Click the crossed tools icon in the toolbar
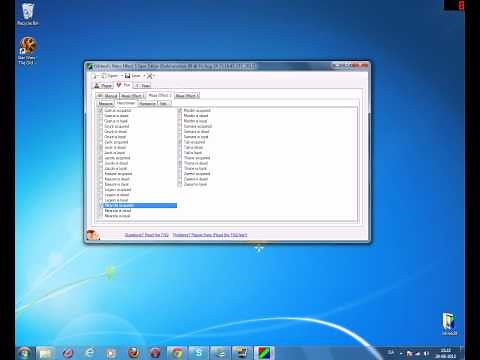The width and height of the screenshot is (480, 360). [x=150, y=76]
